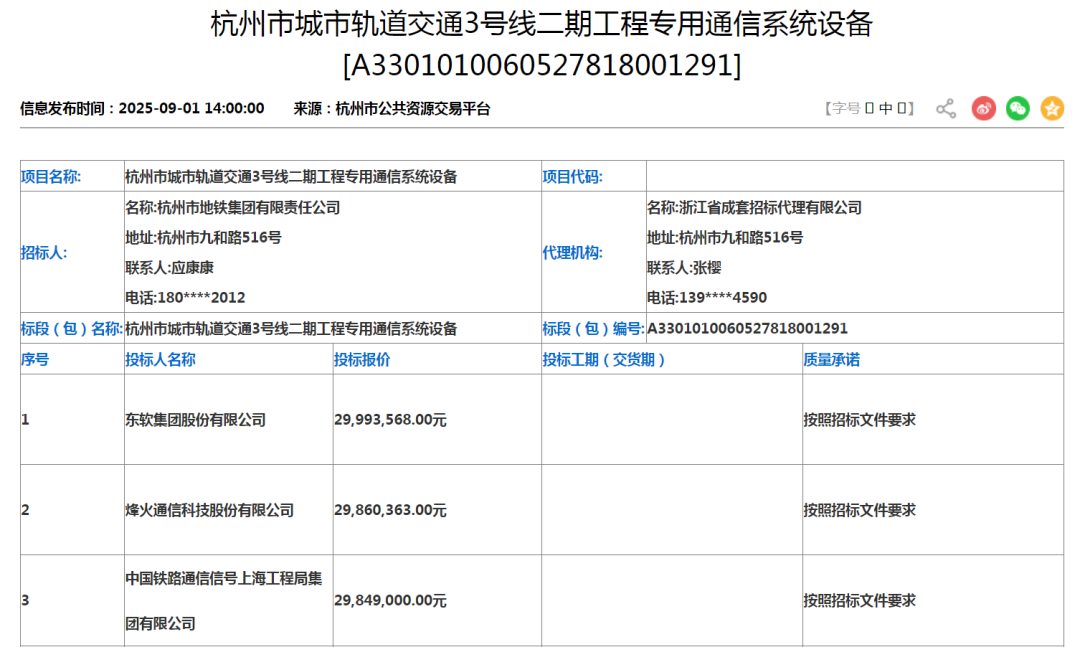Viewport: 1080px width, 647px height.
Task: Set font size to 中 (medium)
Action: tap(886, 108)
